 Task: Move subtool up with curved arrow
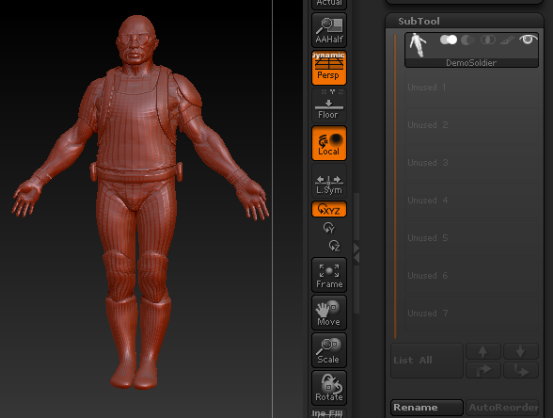click(483, 370)
